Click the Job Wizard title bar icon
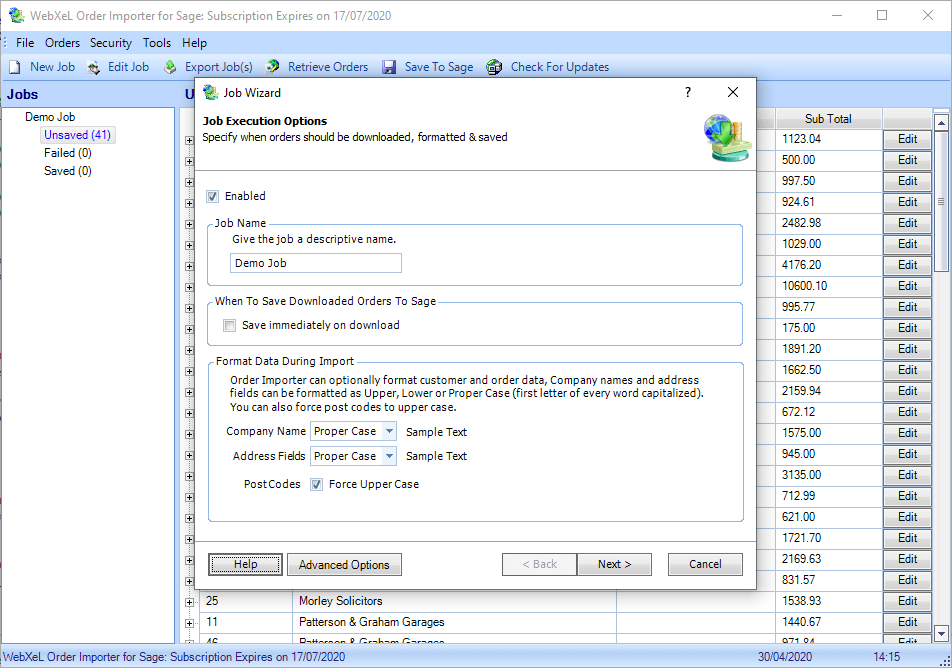Image resolution: width=952 pixels, height=668 pixels. [x=211, y=92]
